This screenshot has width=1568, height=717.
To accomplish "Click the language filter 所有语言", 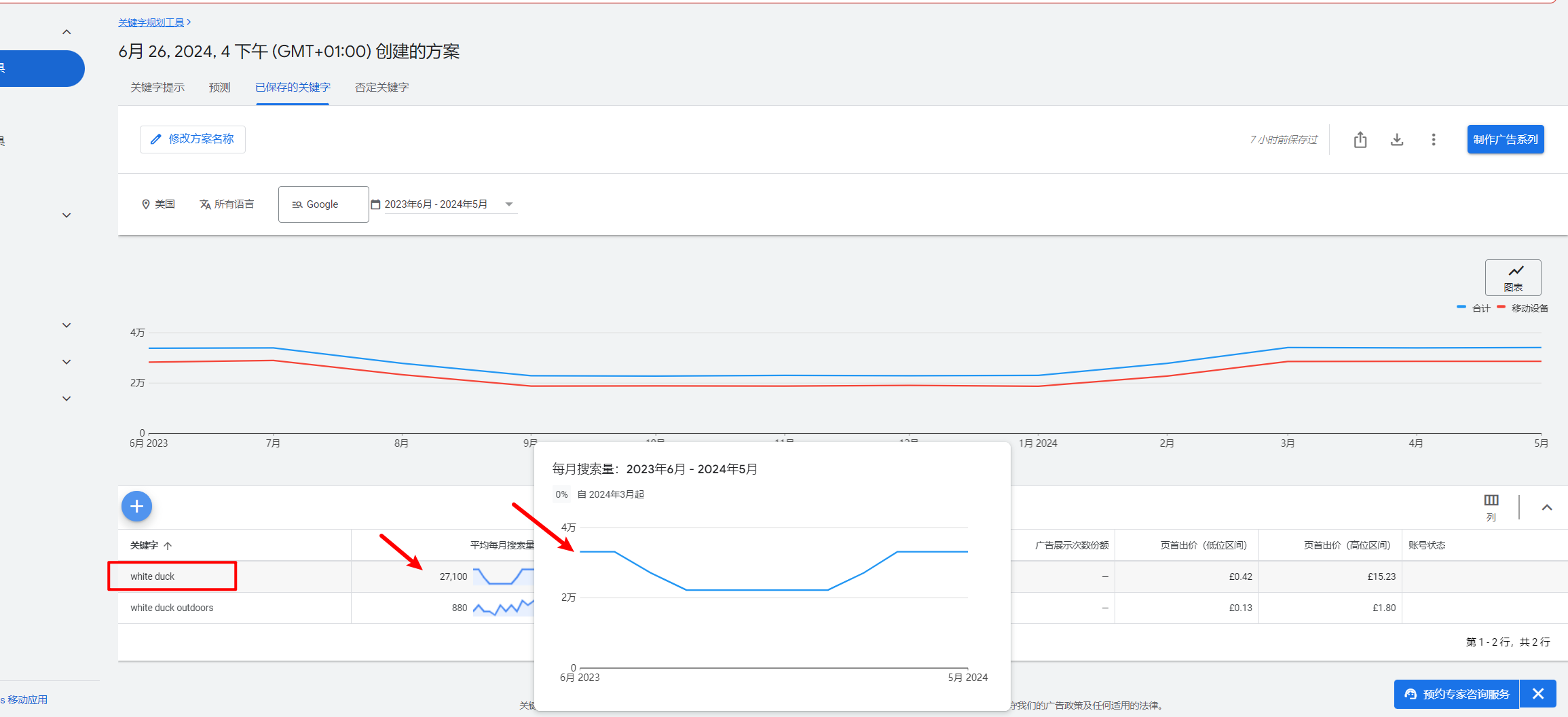I will [227, 204].
